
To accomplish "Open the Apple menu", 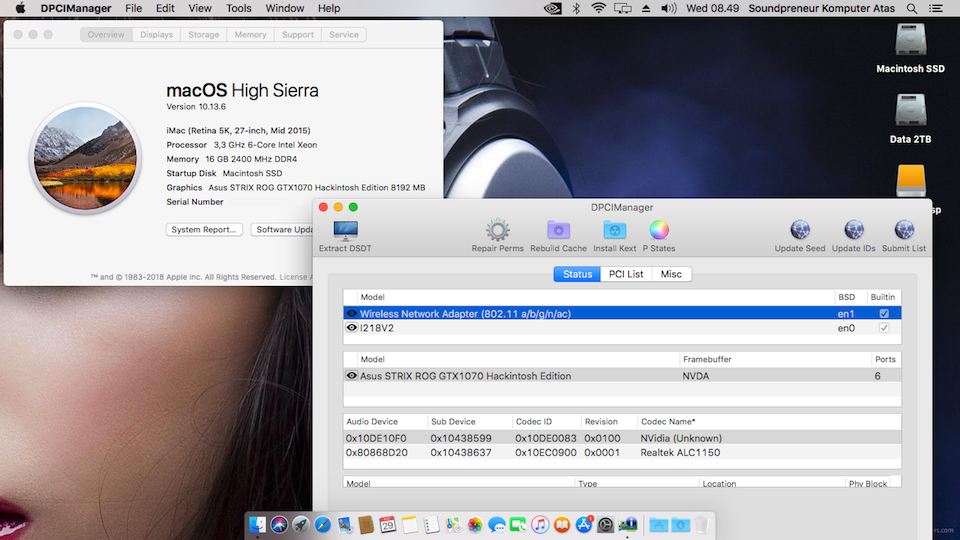I will coord(20,8).
